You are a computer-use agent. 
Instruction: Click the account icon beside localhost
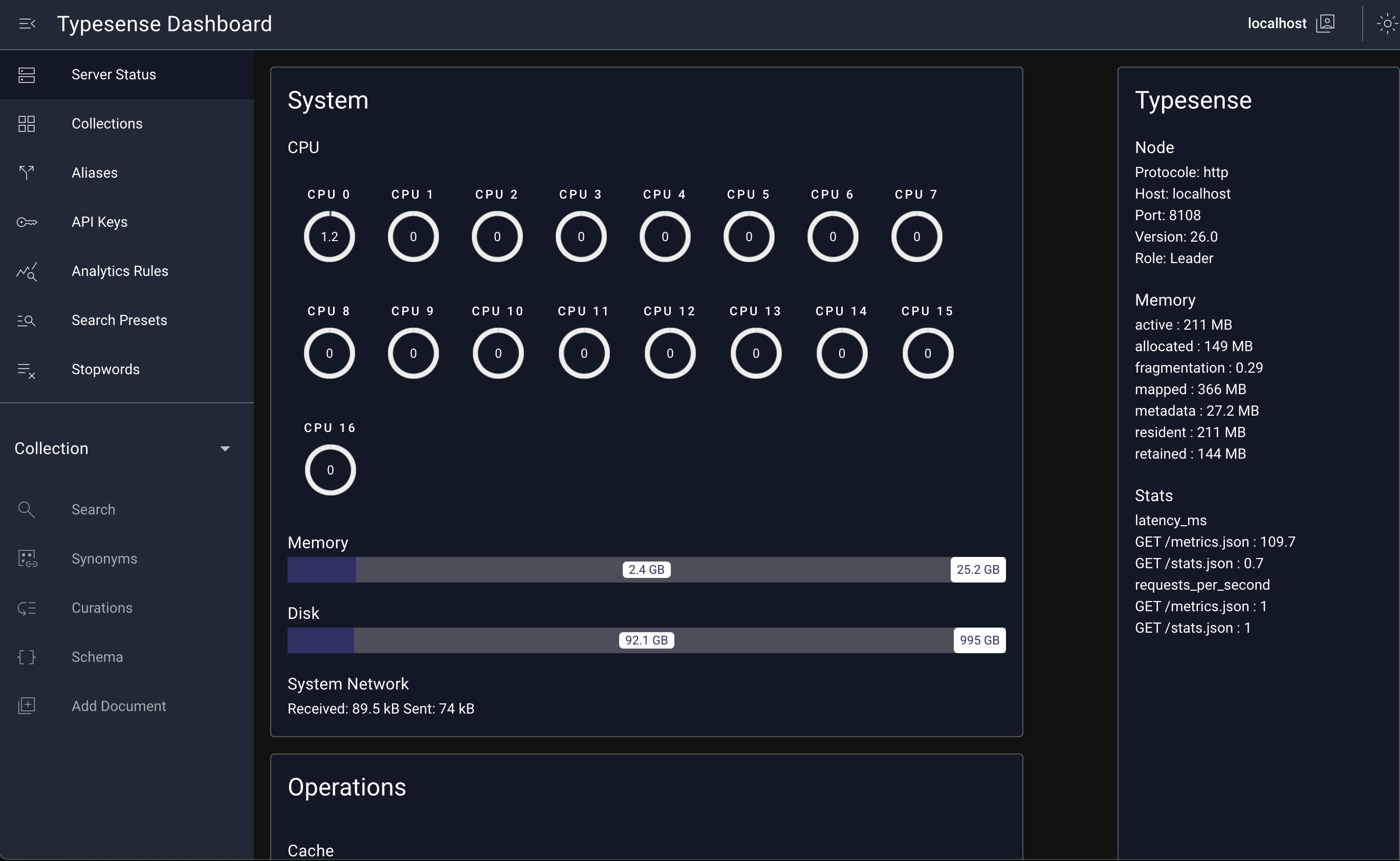(1325, 24)
